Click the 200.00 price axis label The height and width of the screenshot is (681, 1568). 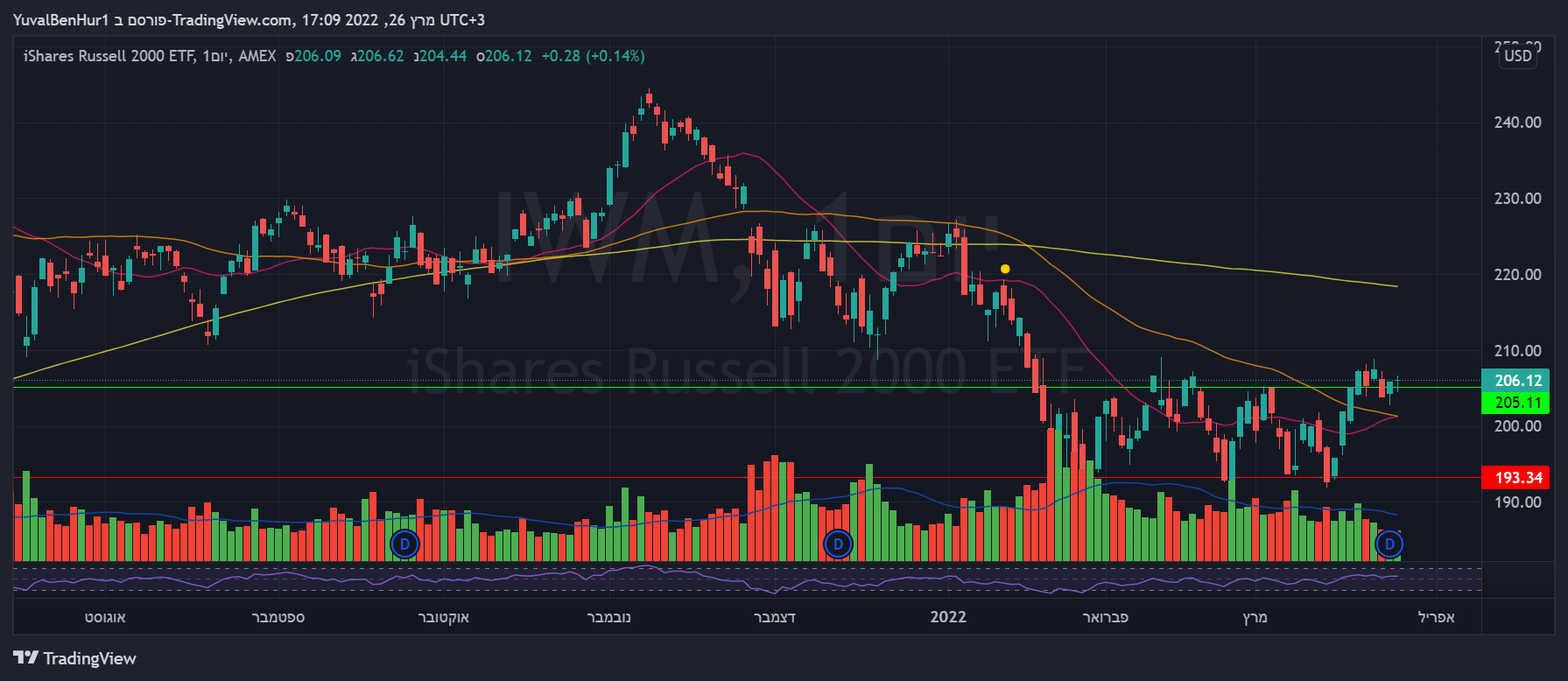[x=1518, y=426]
